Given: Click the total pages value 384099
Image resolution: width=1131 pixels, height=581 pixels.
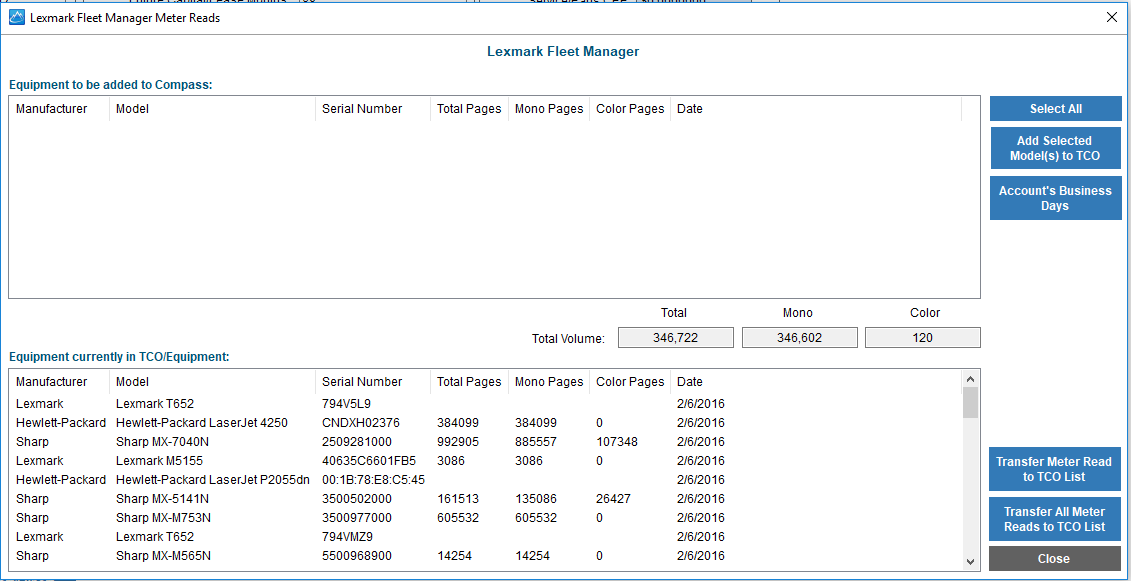Looking at the screenshot, I should (458, 423).
